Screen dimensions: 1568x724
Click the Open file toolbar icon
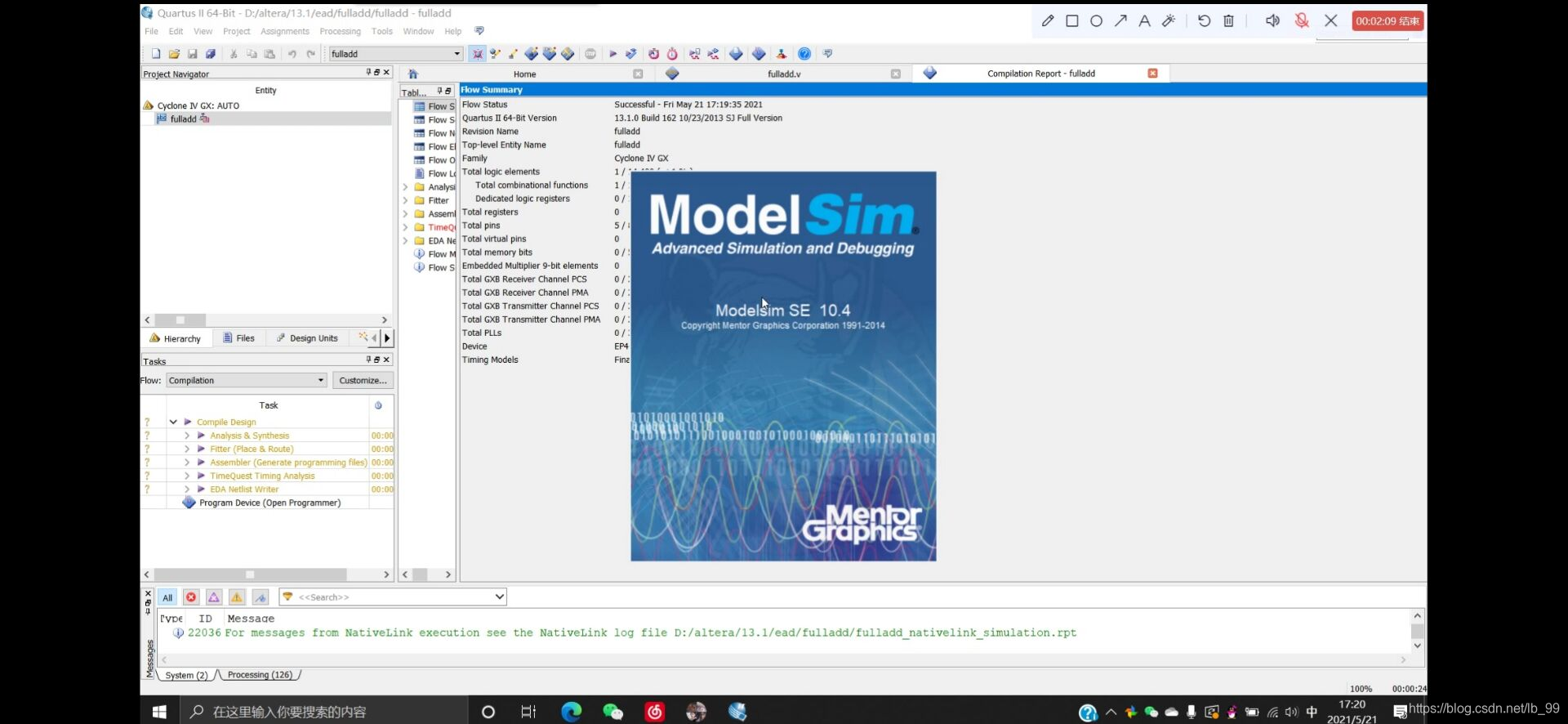click(174, 54)
